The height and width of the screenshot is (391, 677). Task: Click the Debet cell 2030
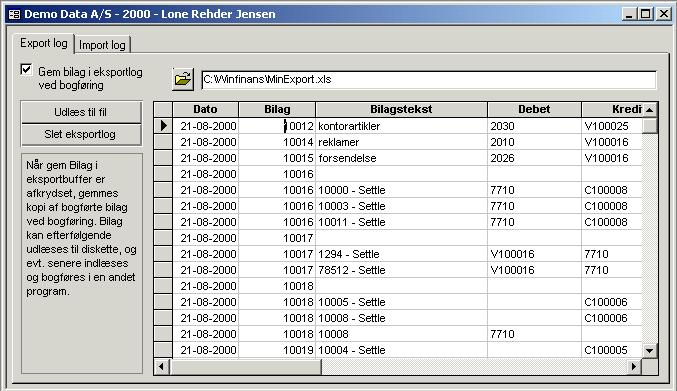click(x=535, y=126)
